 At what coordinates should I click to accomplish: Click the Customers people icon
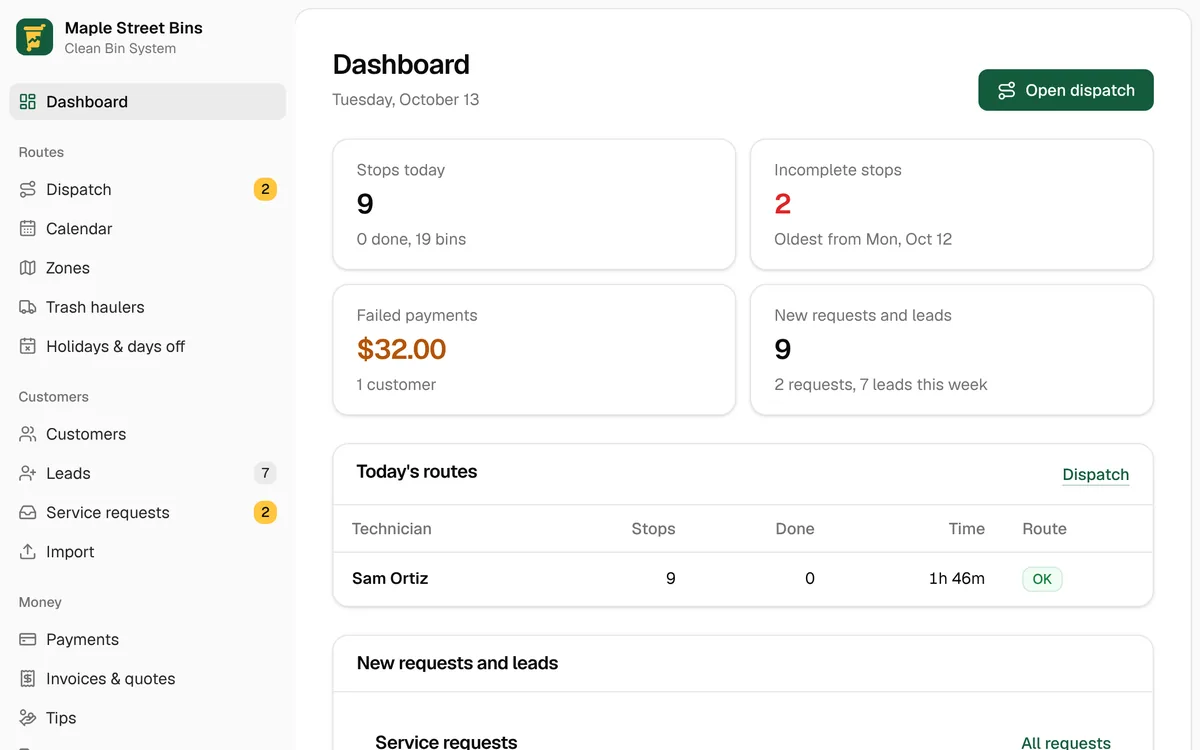coord(28,434)
